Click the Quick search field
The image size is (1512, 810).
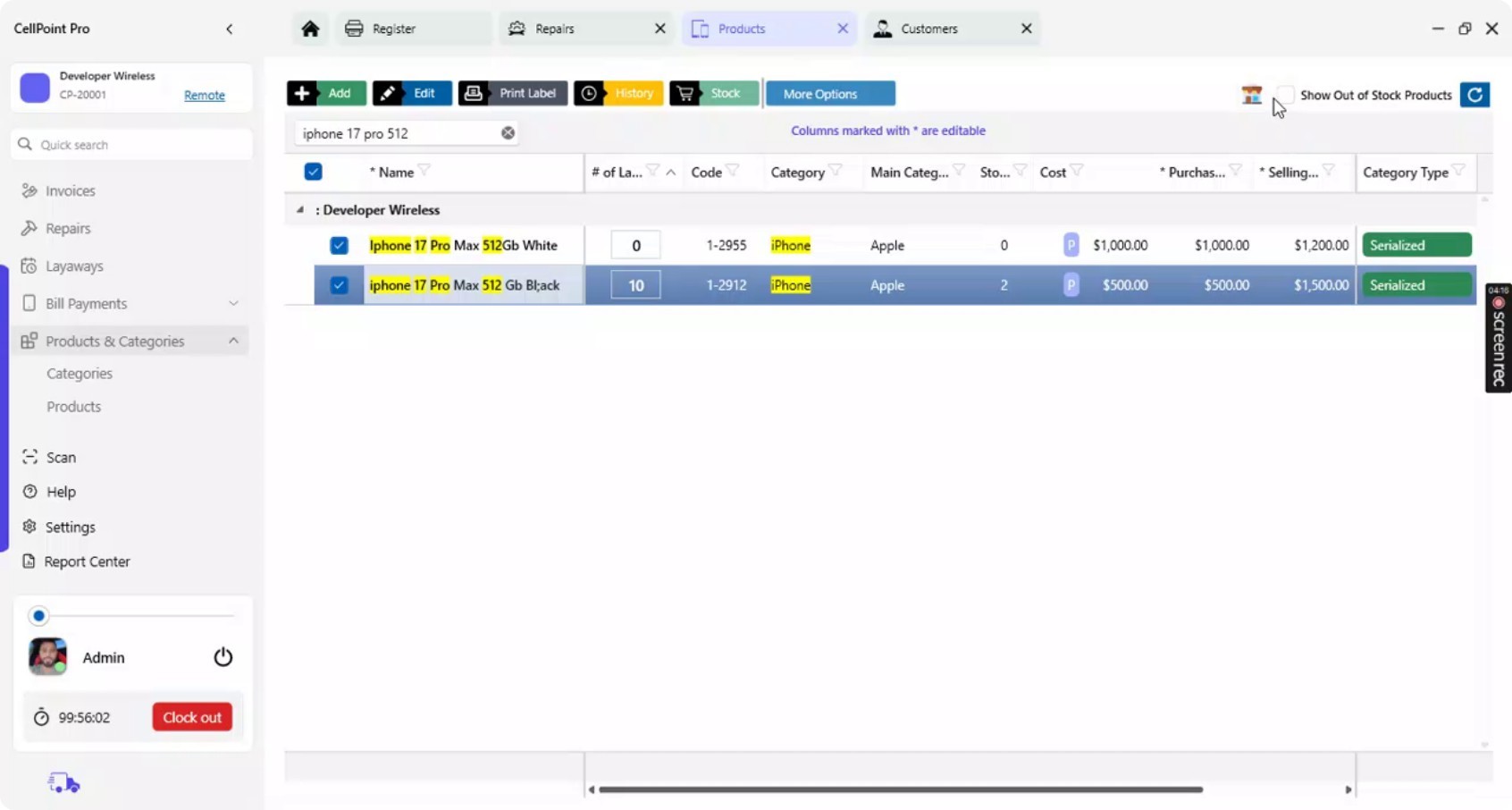[131, 145]
